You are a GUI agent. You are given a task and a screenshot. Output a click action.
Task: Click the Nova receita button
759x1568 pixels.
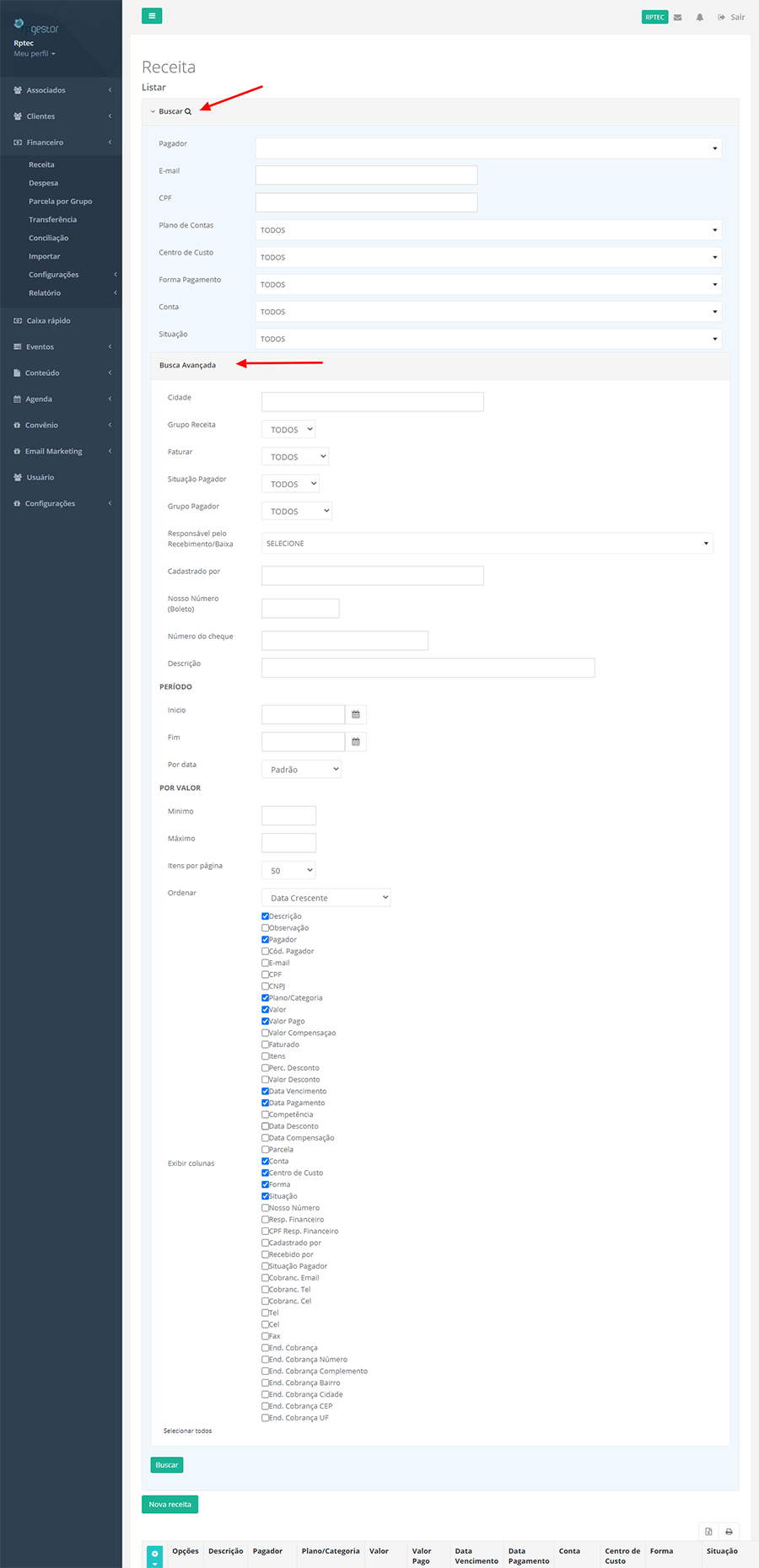click(170, 1504)
